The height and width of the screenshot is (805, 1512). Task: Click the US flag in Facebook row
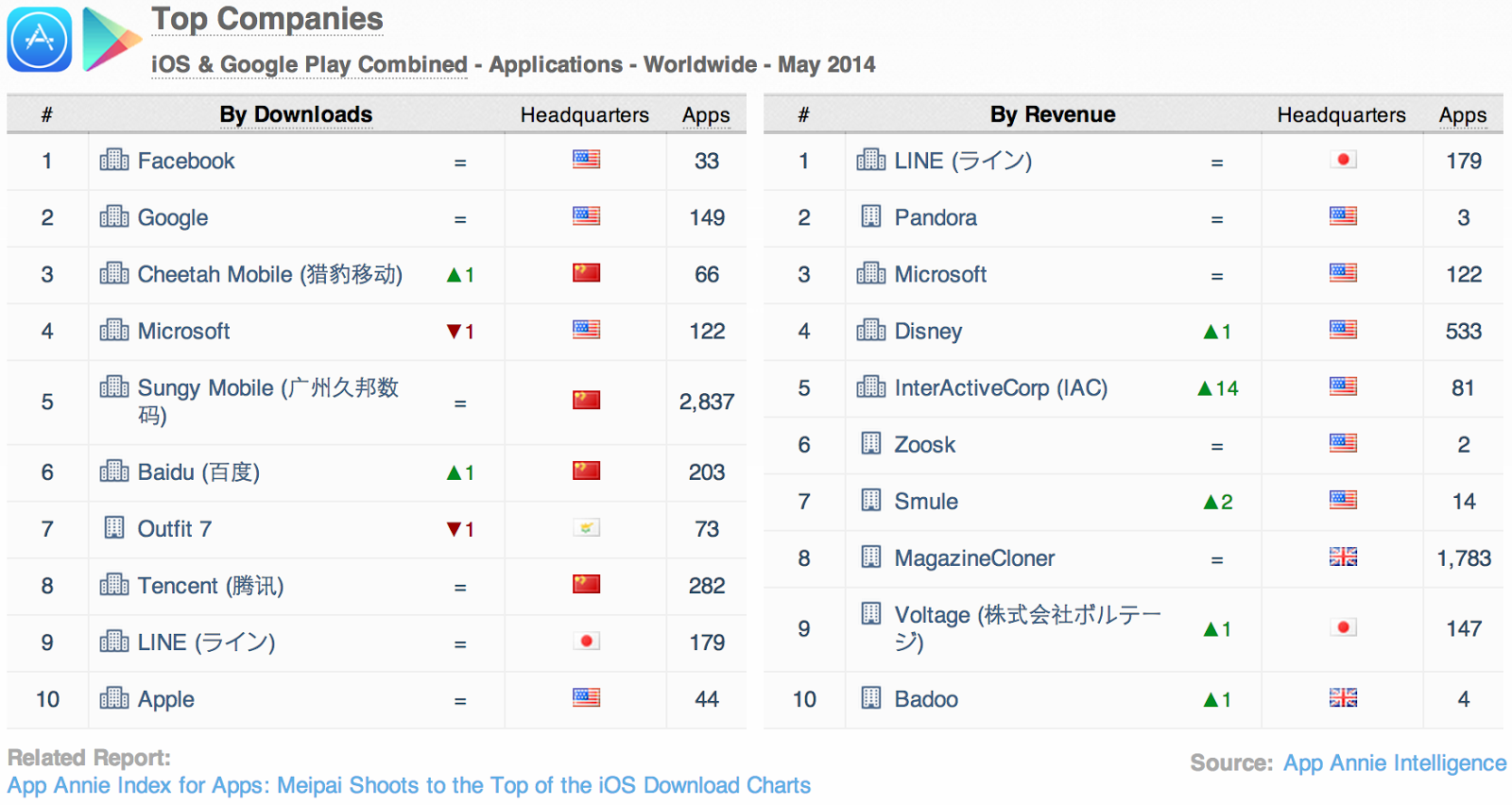click(x=586, y=159)
